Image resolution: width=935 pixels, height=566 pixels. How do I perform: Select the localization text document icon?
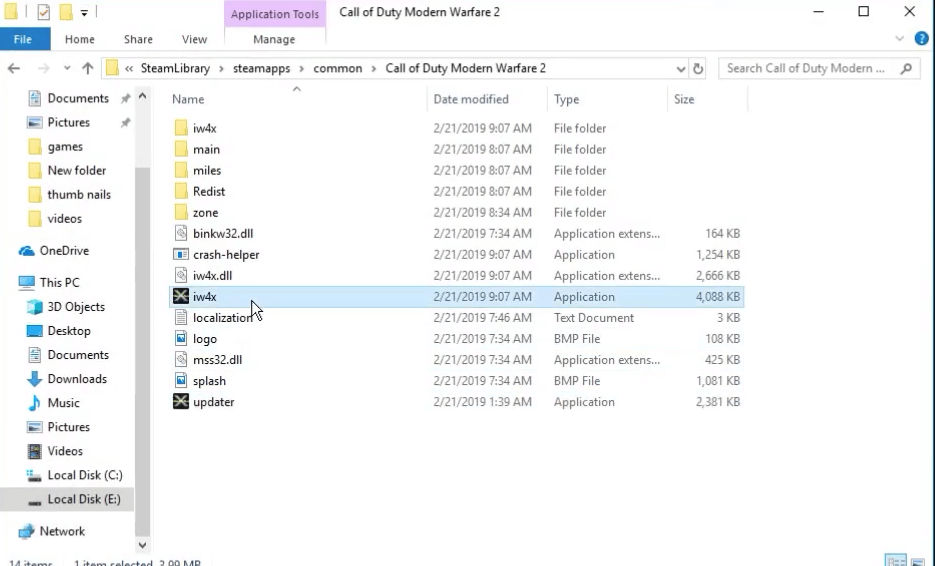point(181,317)
